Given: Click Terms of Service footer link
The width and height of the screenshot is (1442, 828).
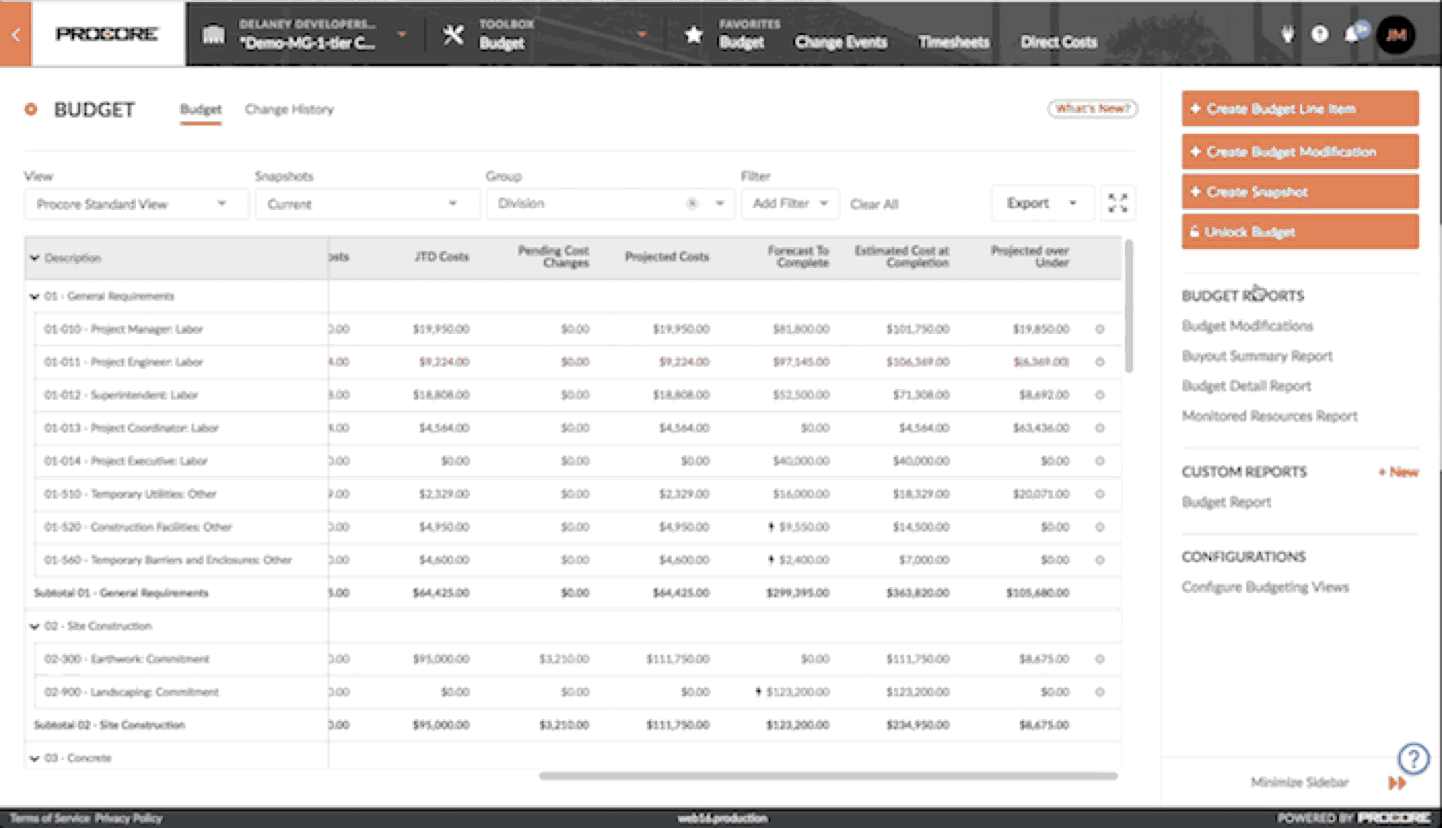Looking at the screenshot, I should [x=49, y=818].
